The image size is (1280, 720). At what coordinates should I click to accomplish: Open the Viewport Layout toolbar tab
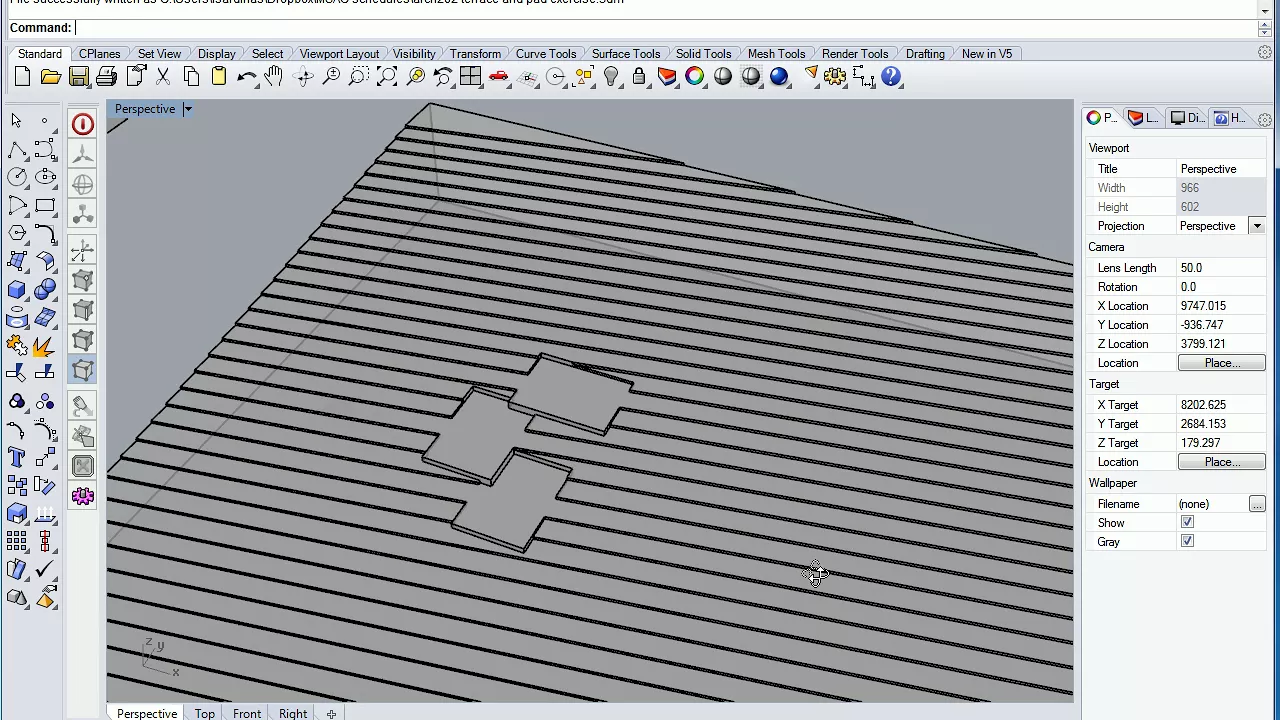click(340, 54)
